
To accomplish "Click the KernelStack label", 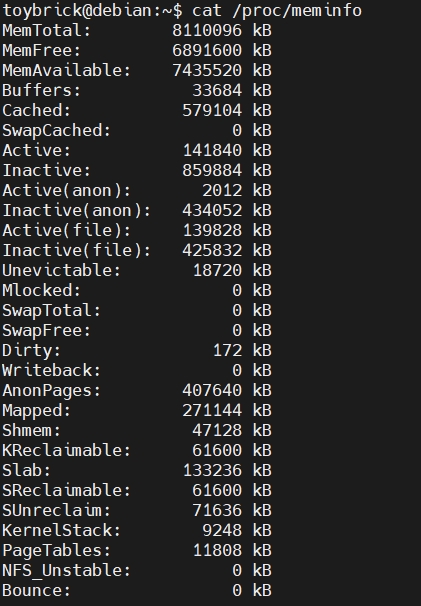I will [62, 531].
